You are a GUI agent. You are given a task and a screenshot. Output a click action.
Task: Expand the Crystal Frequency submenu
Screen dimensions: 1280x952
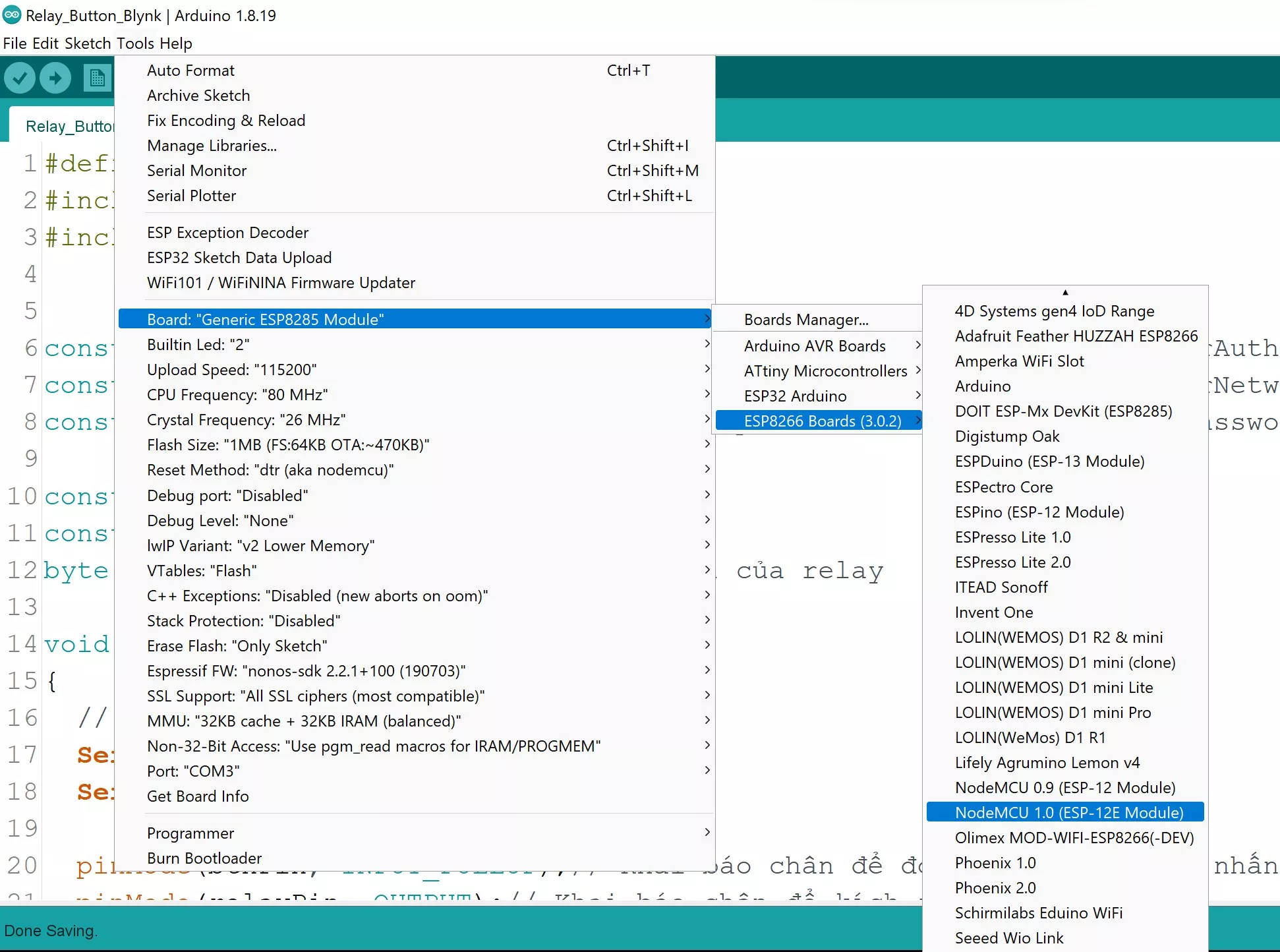click(415, 420)
